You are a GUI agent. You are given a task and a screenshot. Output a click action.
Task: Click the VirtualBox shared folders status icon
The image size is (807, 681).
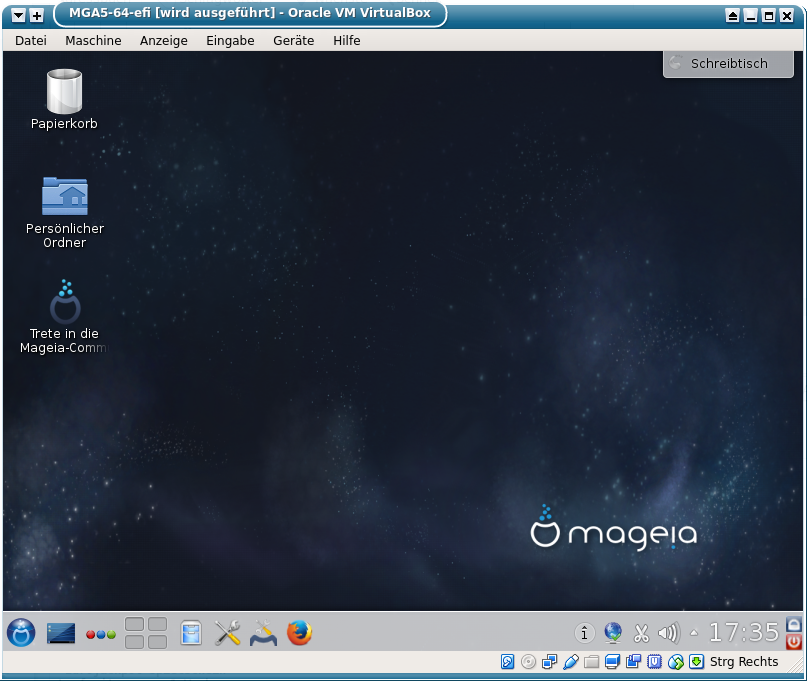click(x=591, y=661)
